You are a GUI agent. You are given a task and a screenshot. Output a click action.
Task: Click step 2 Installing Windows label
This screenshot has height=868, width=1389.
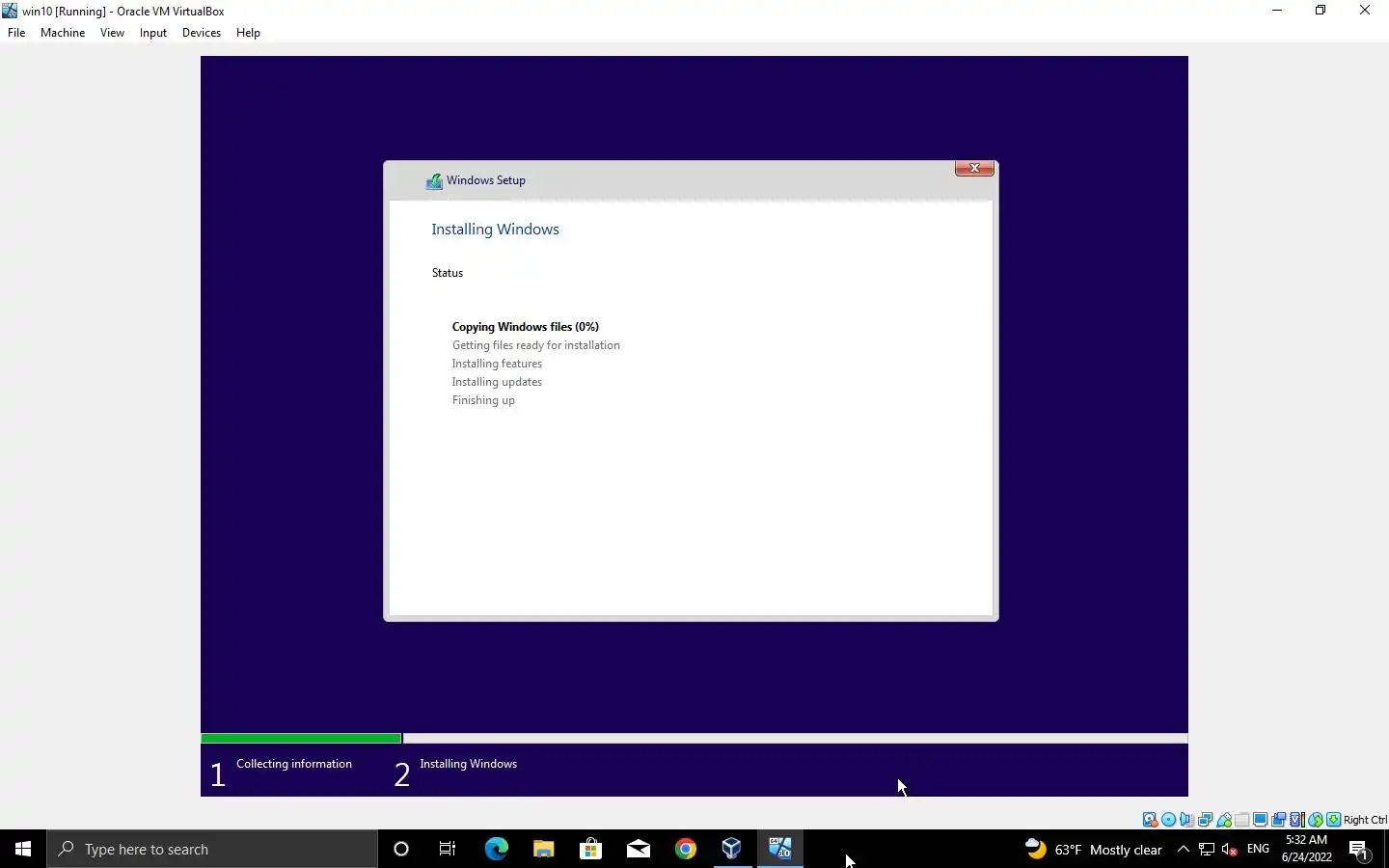tap(469, 764)
